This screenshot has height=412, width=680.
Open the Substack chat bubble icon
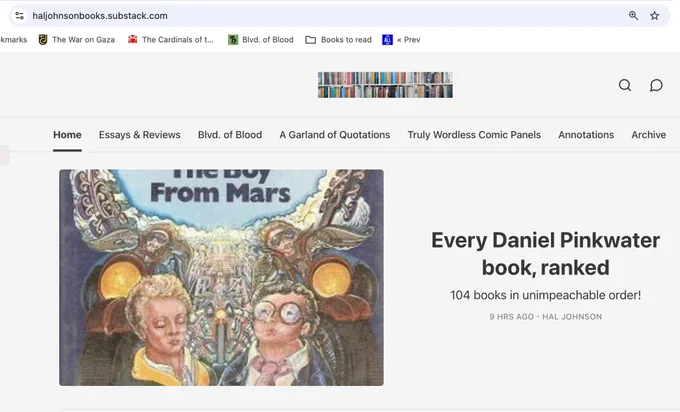click(x=656, y=85)
